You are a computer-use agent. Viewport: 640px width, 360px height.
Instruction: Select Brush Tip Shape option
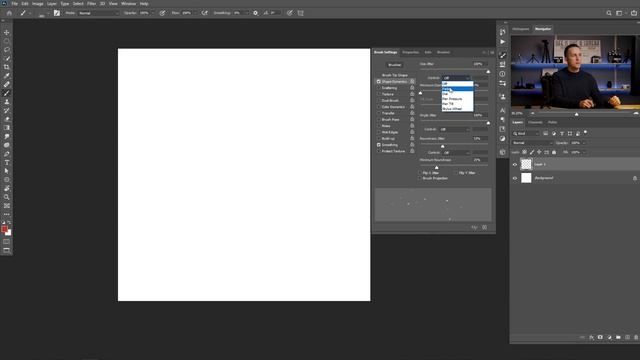(x=395, y=75)
